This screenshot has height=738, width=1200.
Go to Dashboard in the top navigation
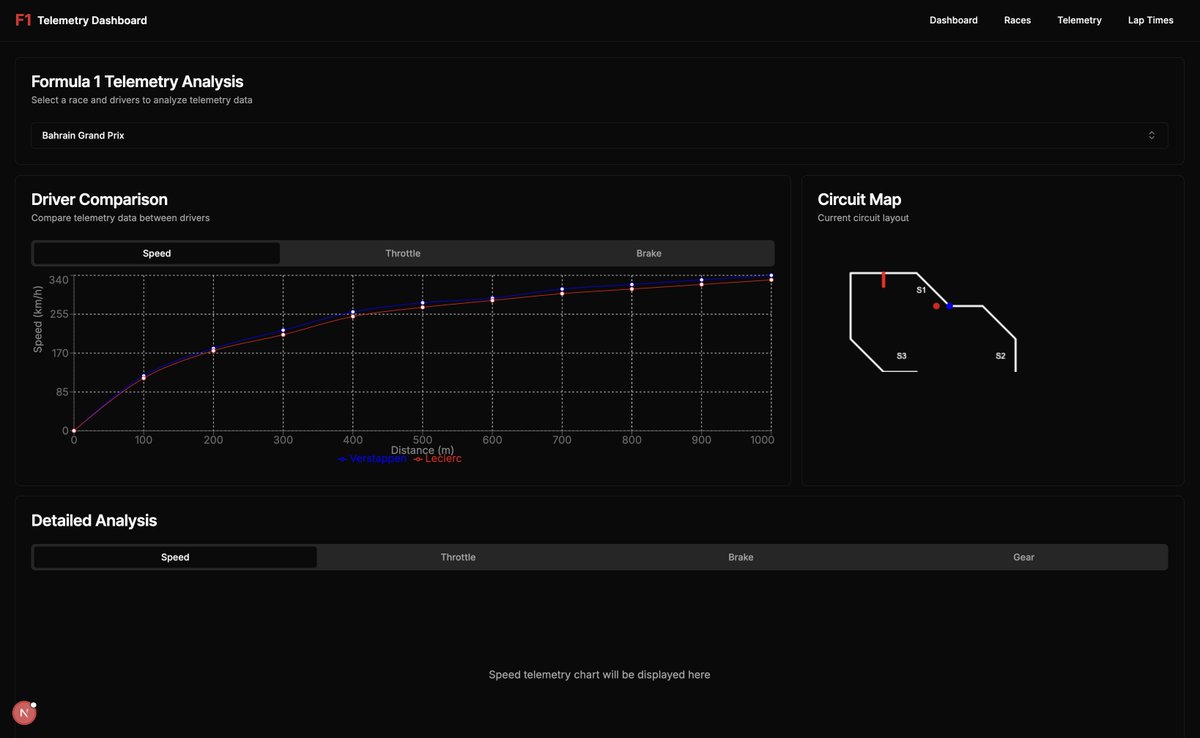tap(953, 20)
